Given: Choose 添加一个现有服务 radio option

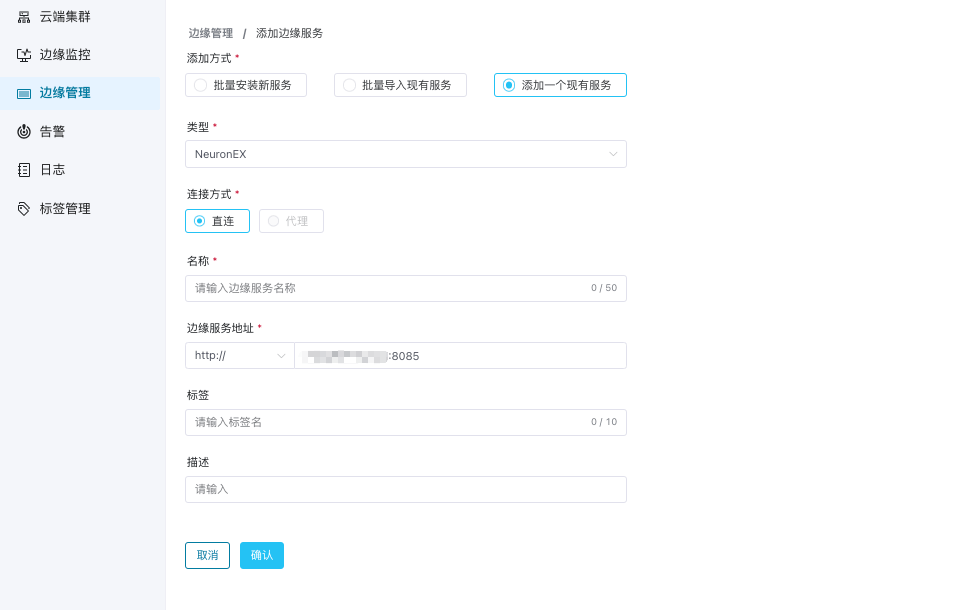Looking at the screenshot, I should [x=509, y=85].
